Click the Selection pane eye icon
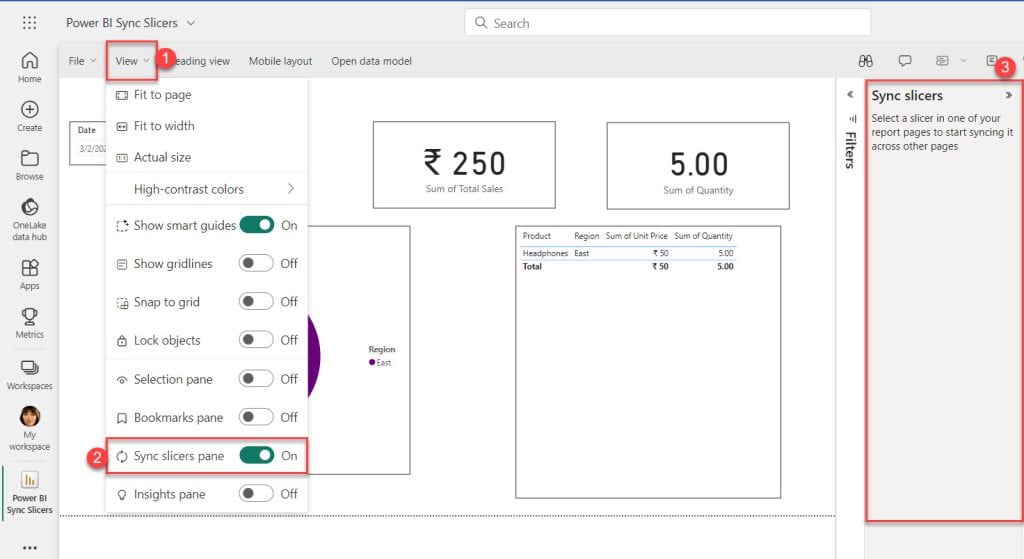This screenshot has width=1024, height=559. (122, 380)
